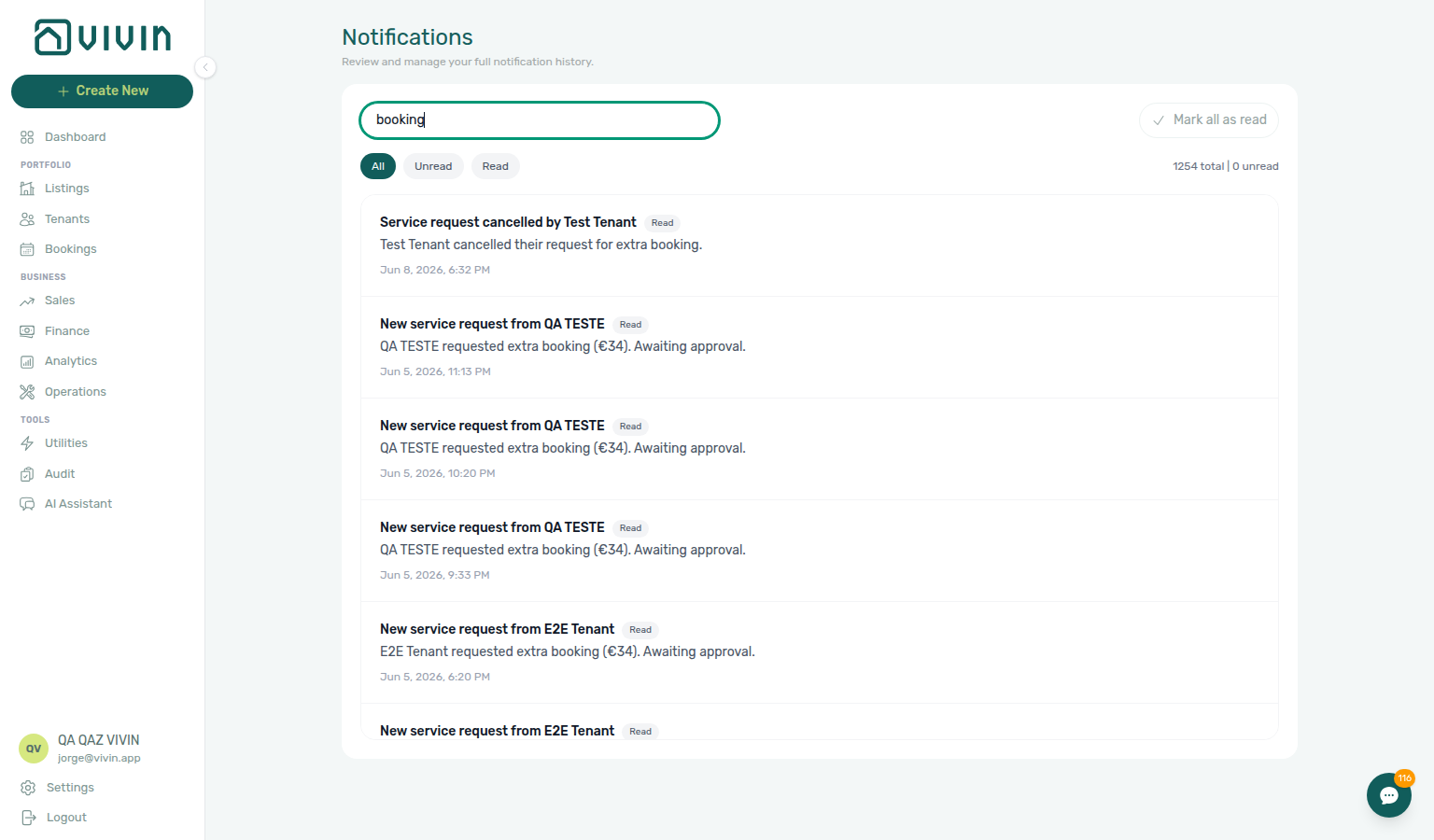The image size is (1434, 840).
Task: Click the Logout door icon
Action: 28,818
